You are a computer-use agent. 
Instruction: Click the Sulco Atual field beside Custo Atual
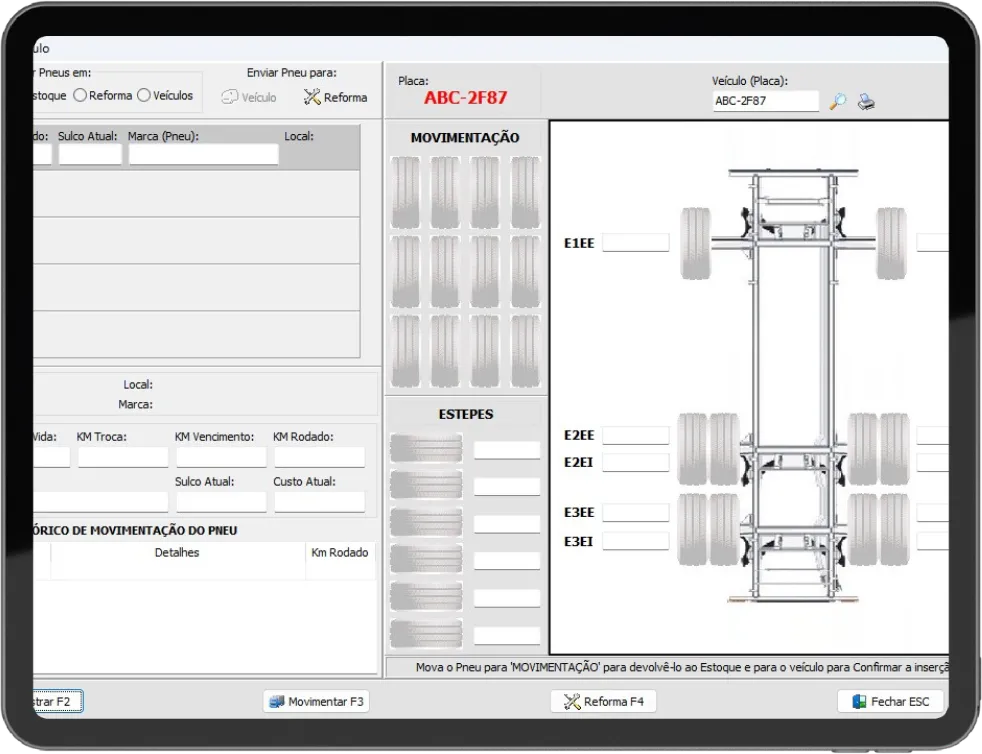[221, 502]
